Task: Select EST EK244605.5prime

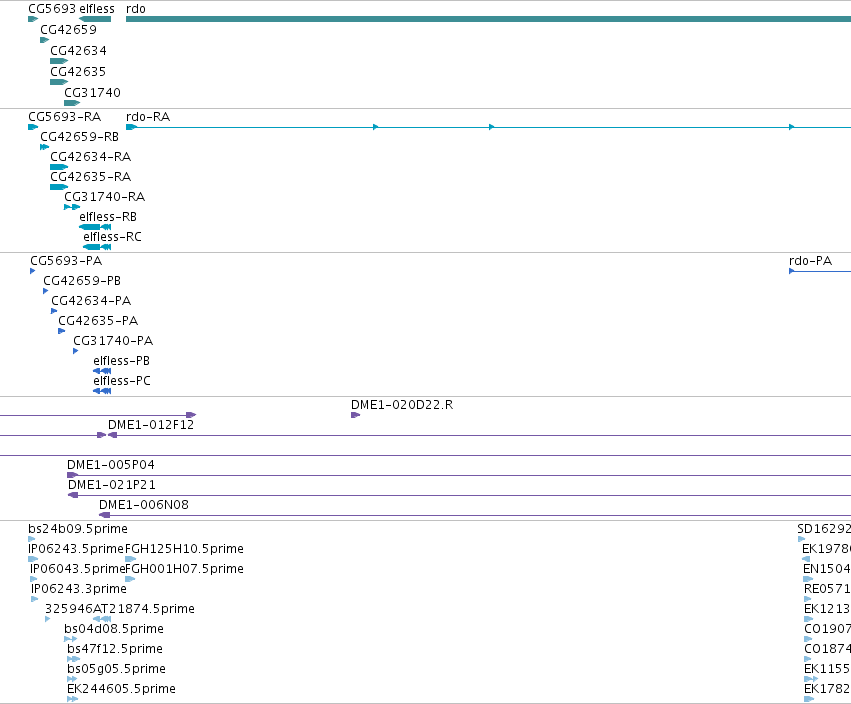Action: (122, 689)
